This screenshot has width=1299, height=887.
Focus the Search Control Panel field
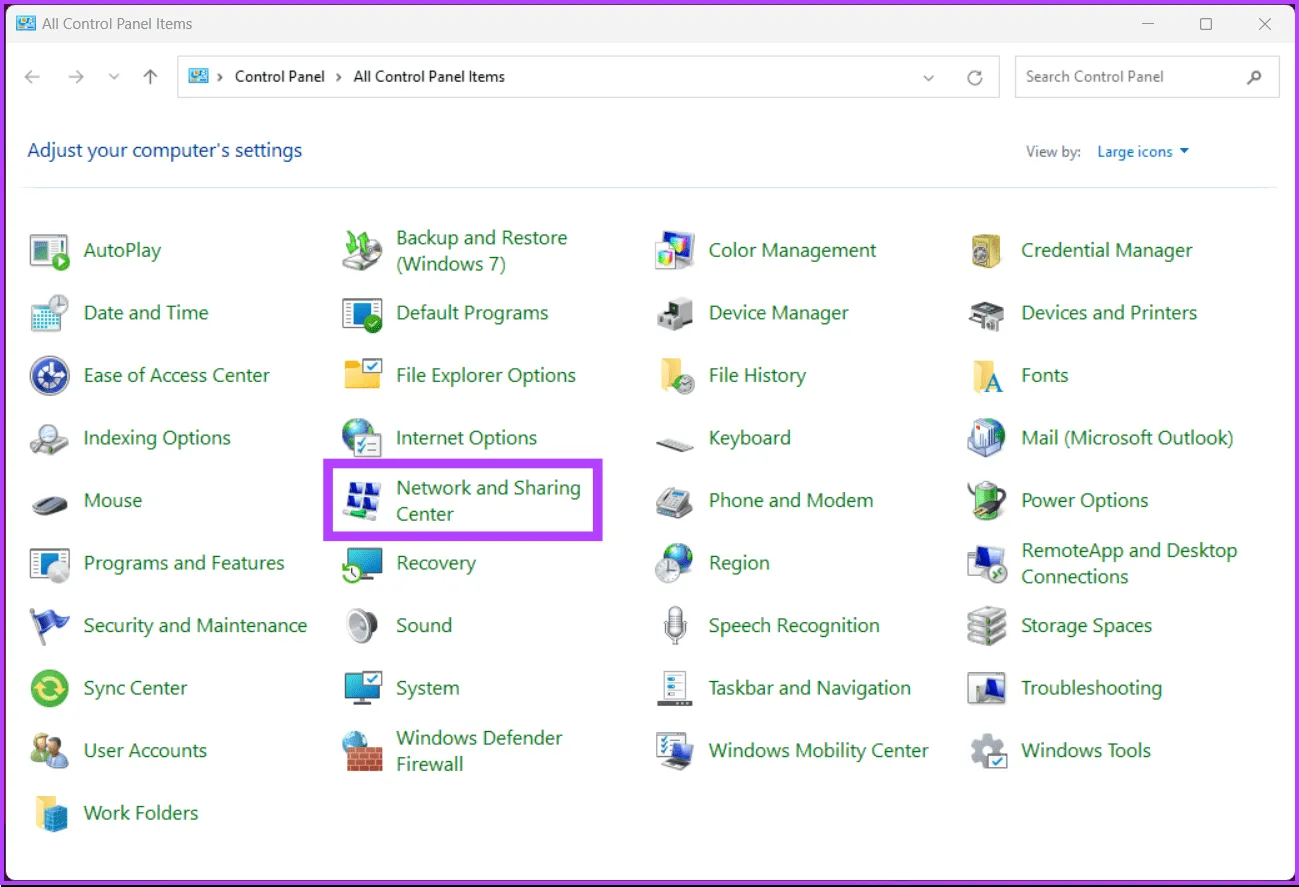1130,77
